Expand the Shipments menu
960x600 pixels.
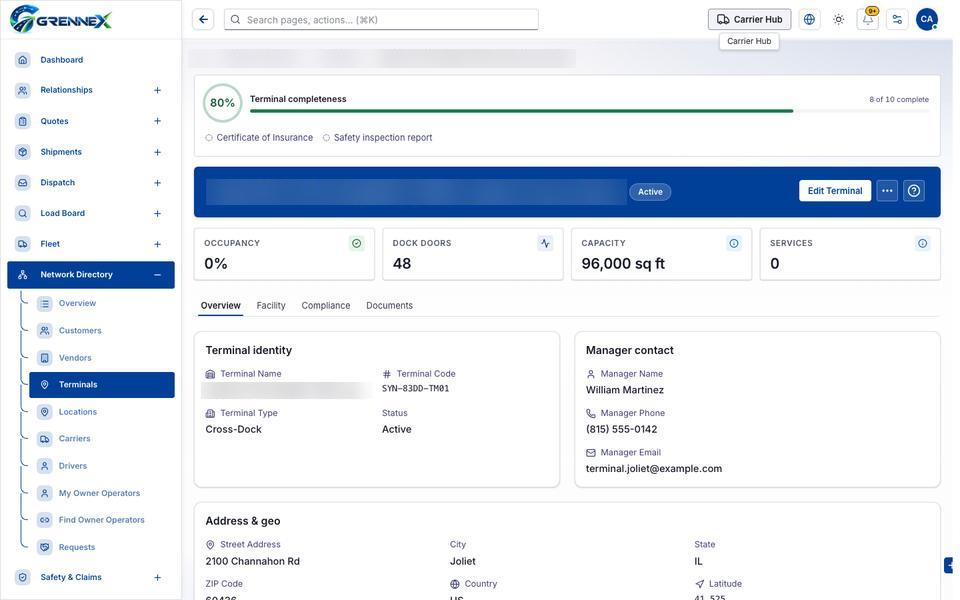coord(157,152)
